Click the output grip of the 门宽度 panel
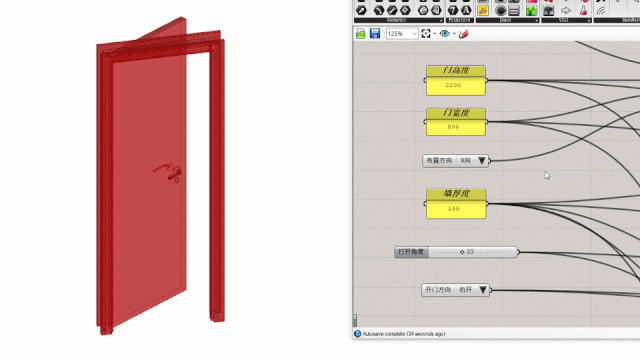The image size is (640, 360). (487, 122)
